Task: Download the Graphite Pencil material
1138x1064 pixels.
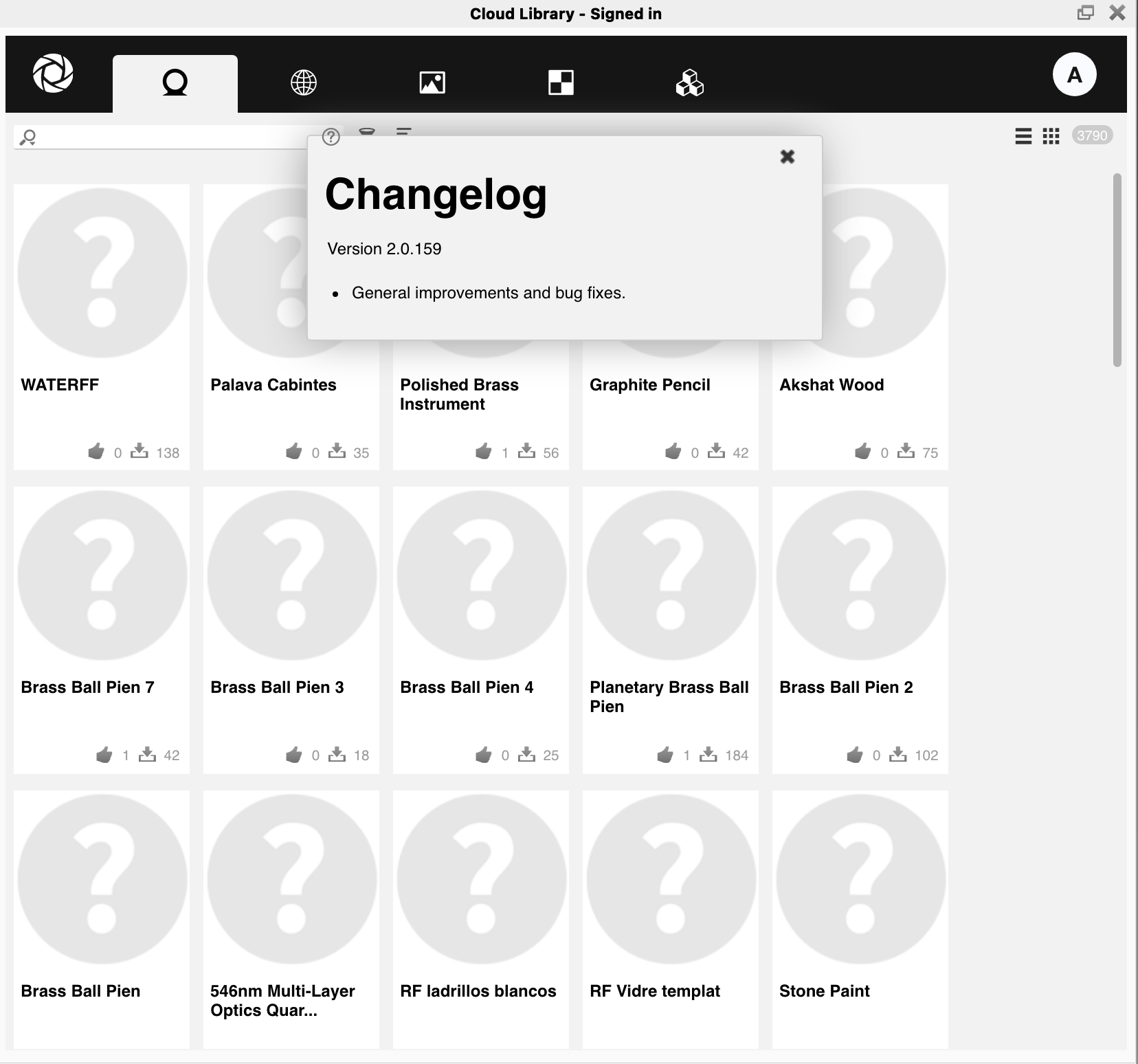Action: tap(716, 451)
